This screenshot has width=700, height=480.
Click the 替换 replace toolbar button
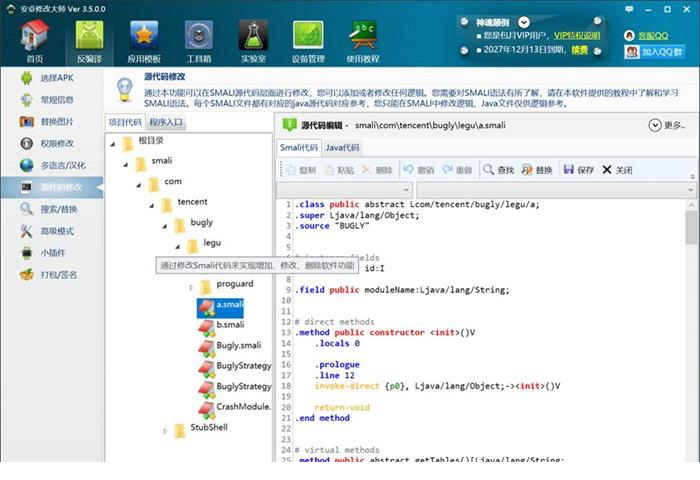537,170
